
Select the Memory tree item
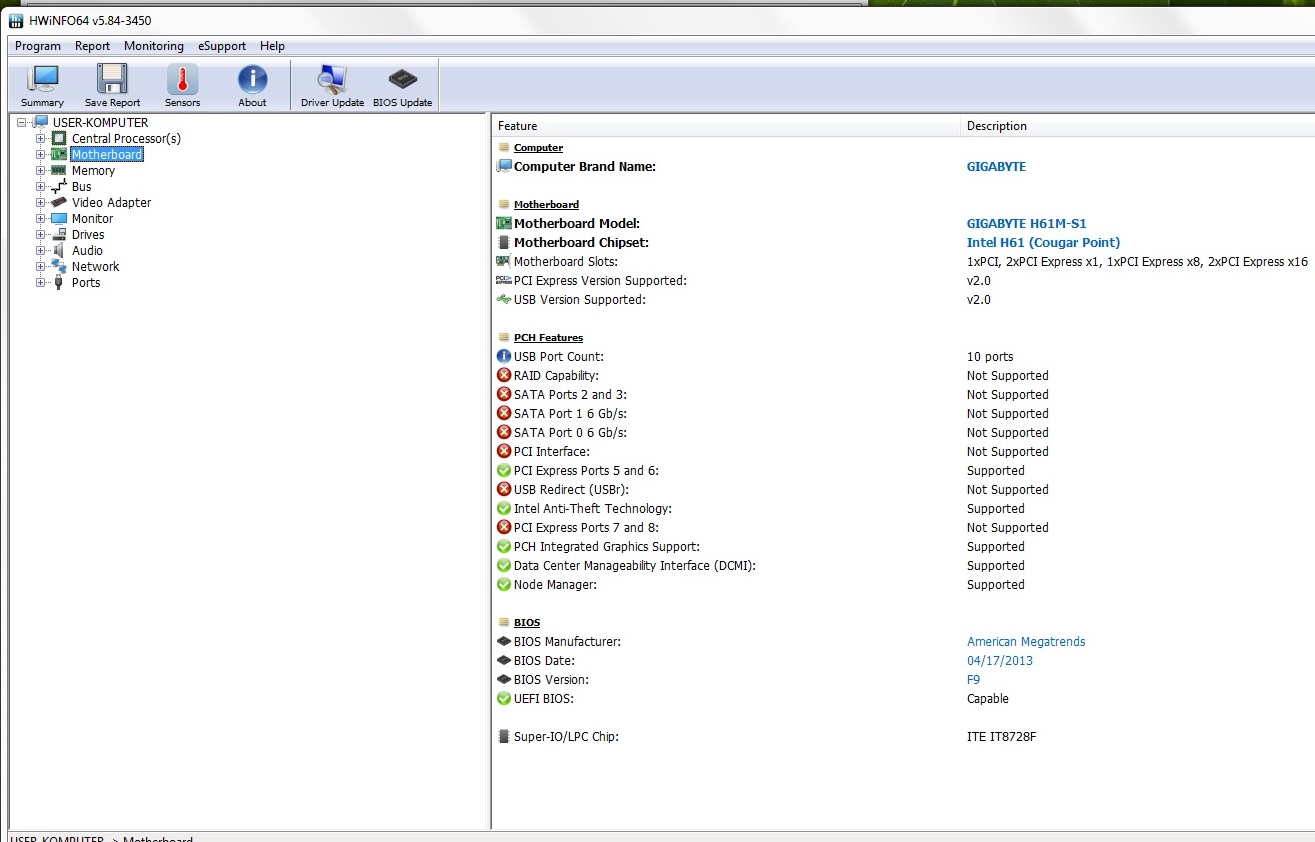tap(93, 171)
